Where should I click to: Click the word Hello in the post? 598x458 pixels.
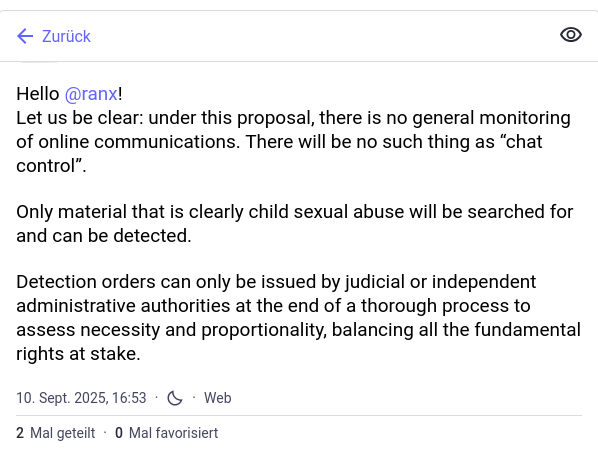(x=38, y=94)
